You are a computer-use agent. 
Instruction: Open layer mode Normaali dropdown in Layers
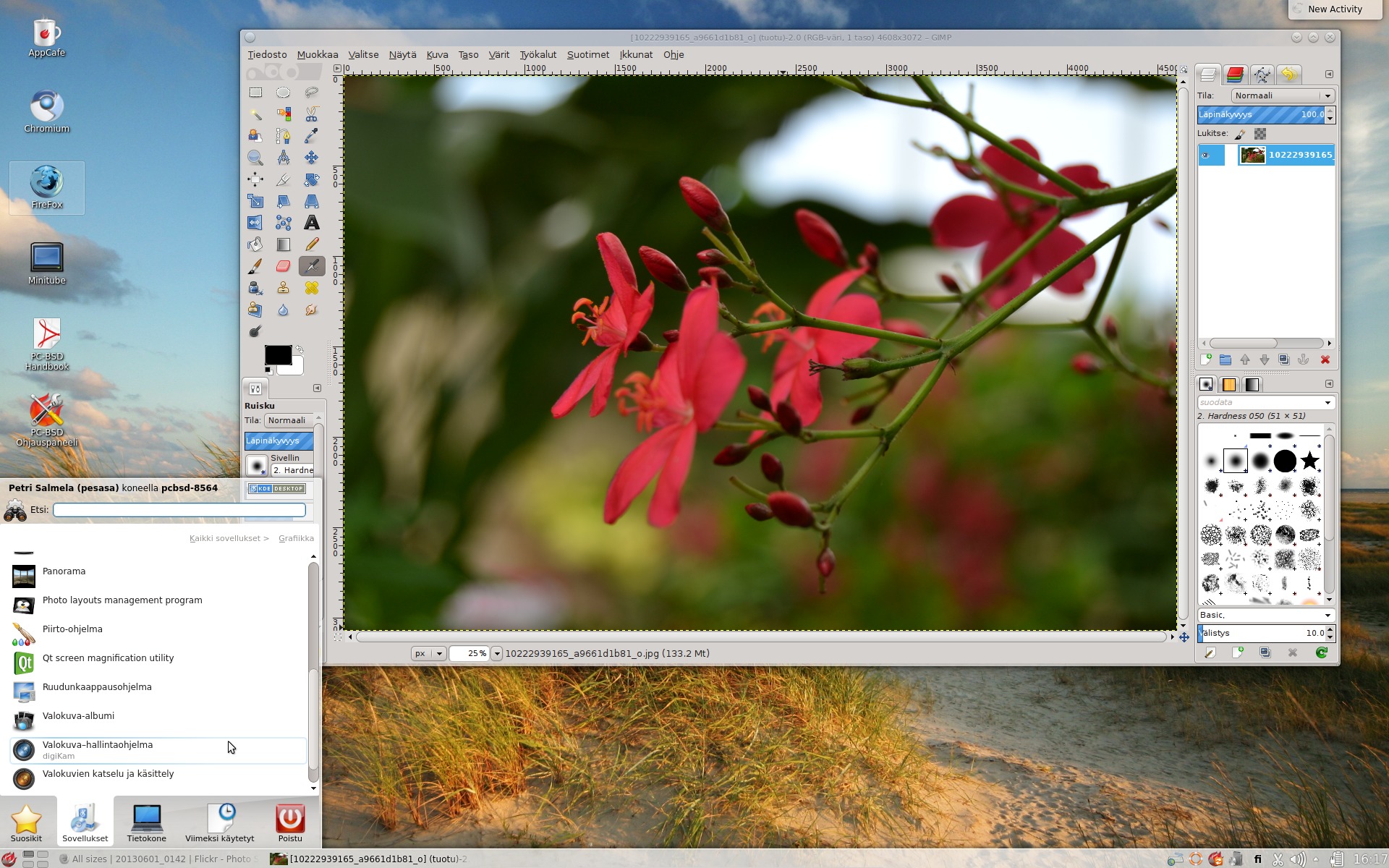tap(1283, 95)
